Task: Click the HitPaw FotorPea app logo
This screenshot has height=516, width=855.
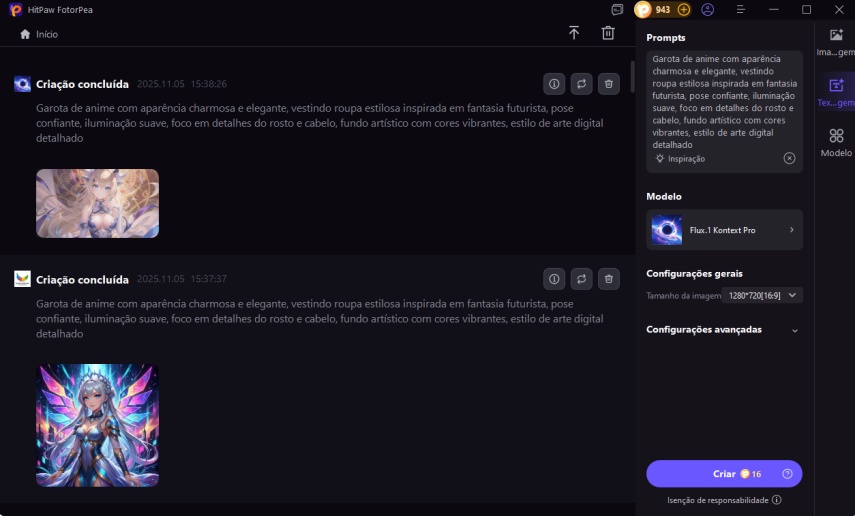Action: coord(16,9)
